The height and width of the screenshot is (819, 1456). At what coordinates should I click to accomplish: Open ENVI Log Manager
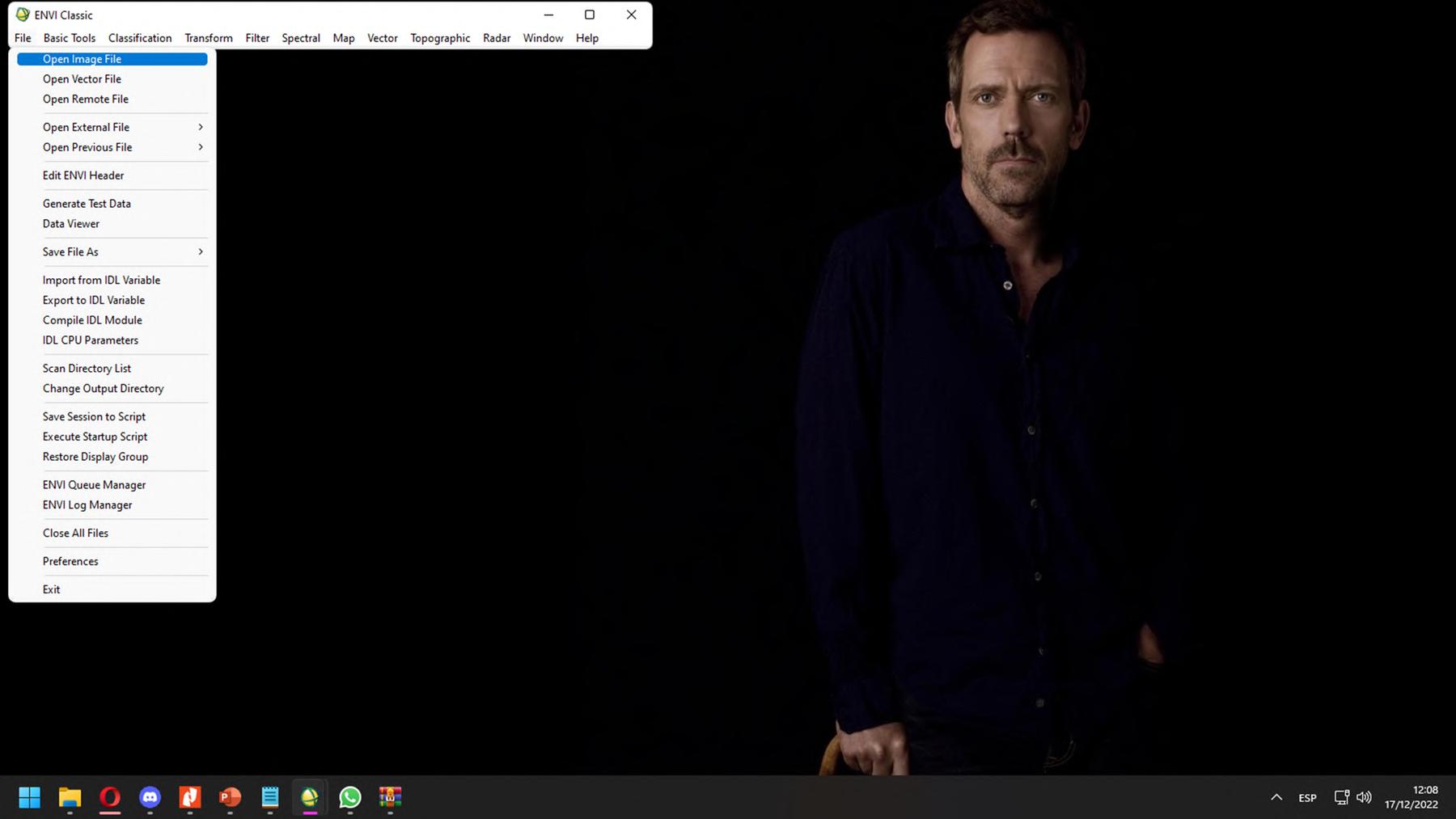(112, 505)
